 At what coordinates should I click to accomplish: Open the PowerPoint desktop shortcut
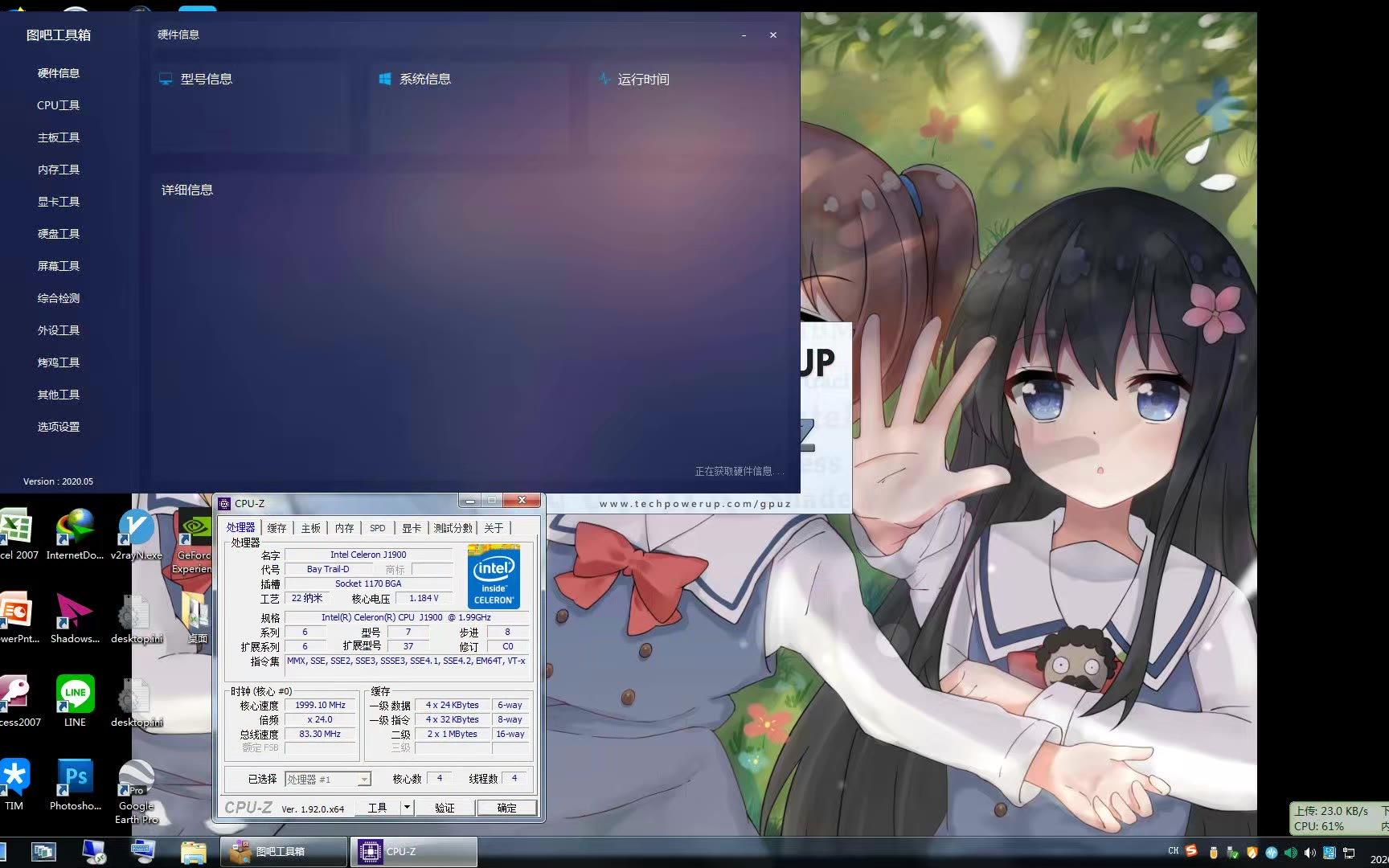pos(18,618)
